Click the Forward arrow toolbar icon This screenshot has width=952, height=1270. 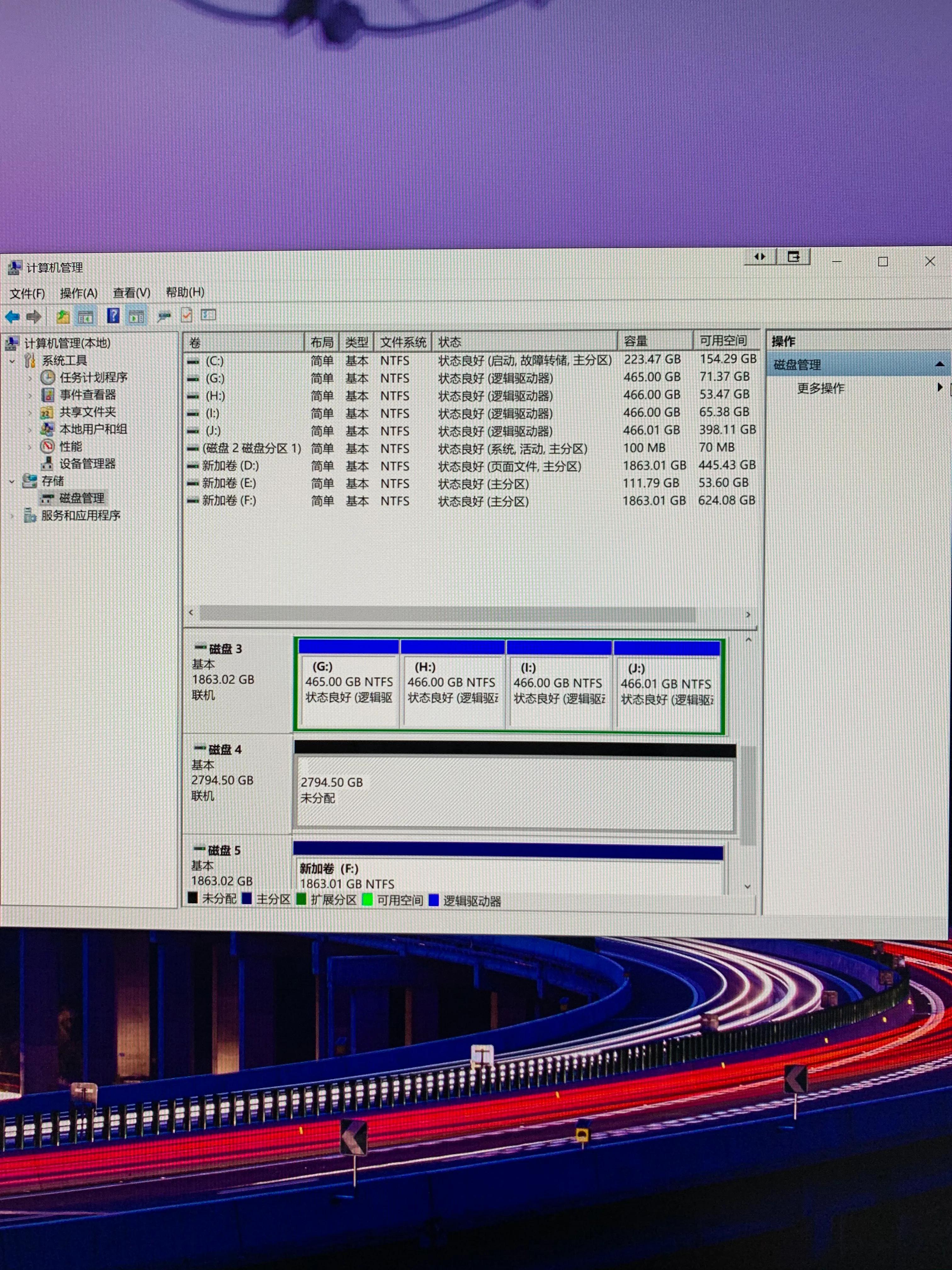click(34, 316)
